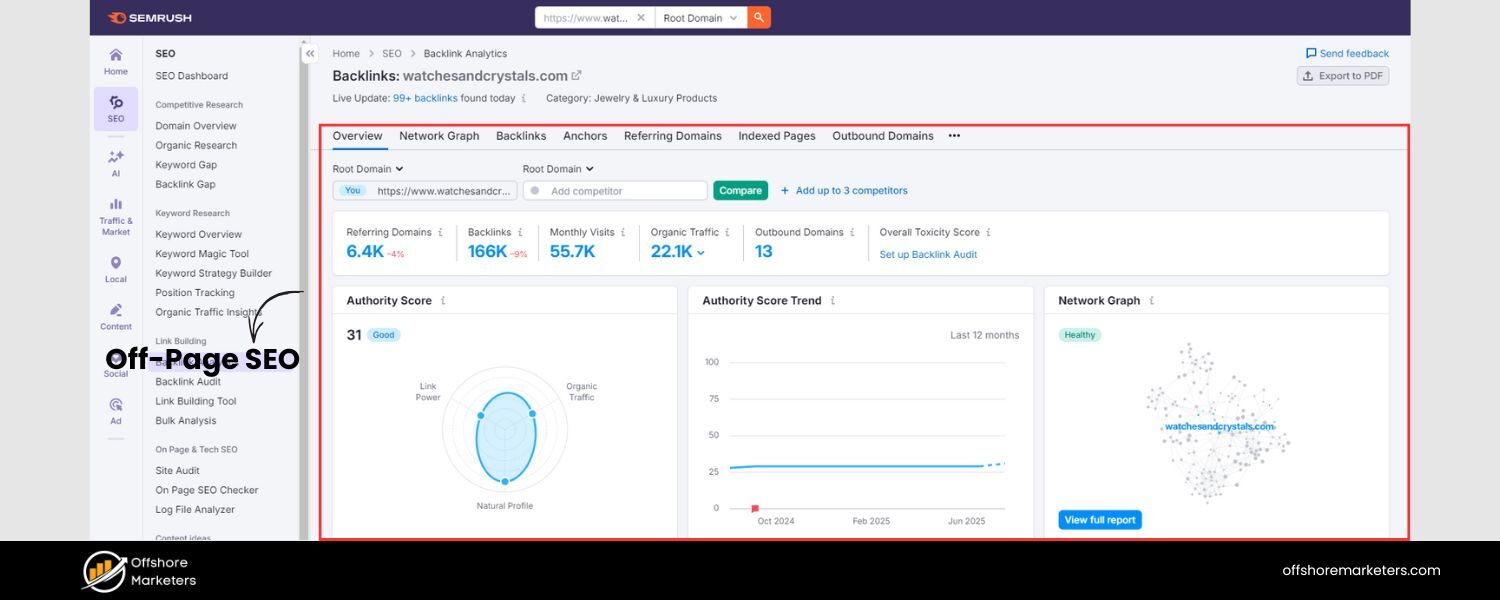Click Set up Backlink Audit link
Viewport: 1500px width, 600px height.
tap(928, 255)
